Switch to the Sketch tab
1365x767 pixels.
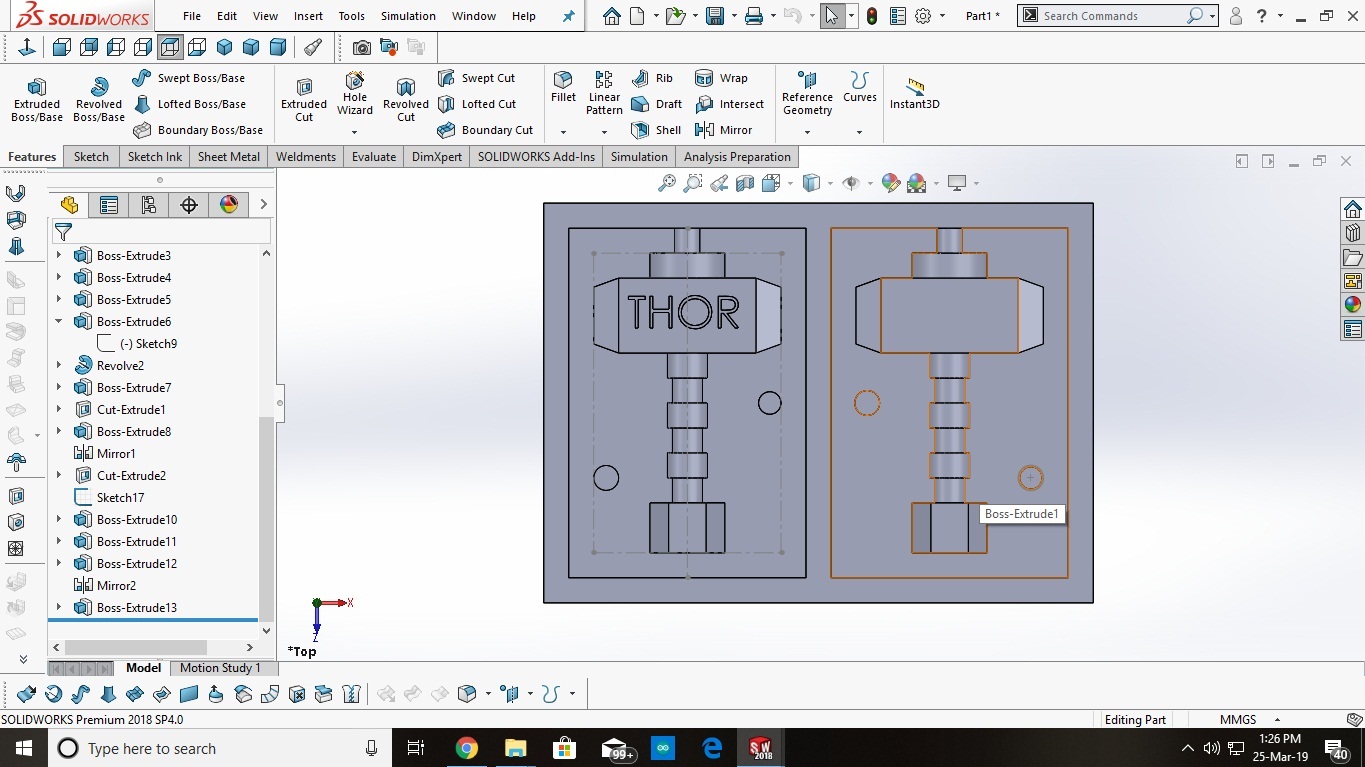91,157
